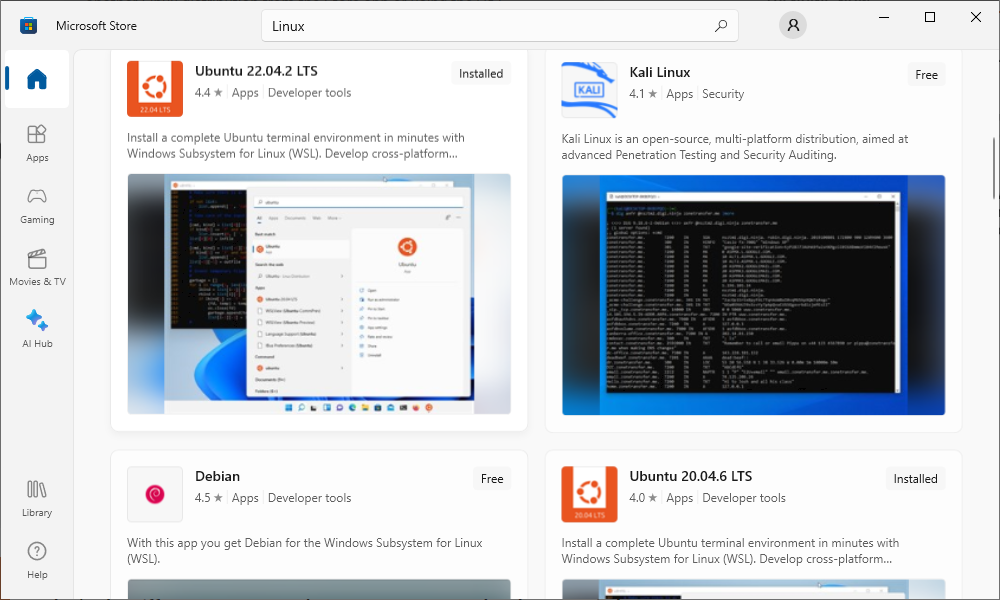Open your app Library
Viewport: 1000px width, 600px height.
point(37,497)
